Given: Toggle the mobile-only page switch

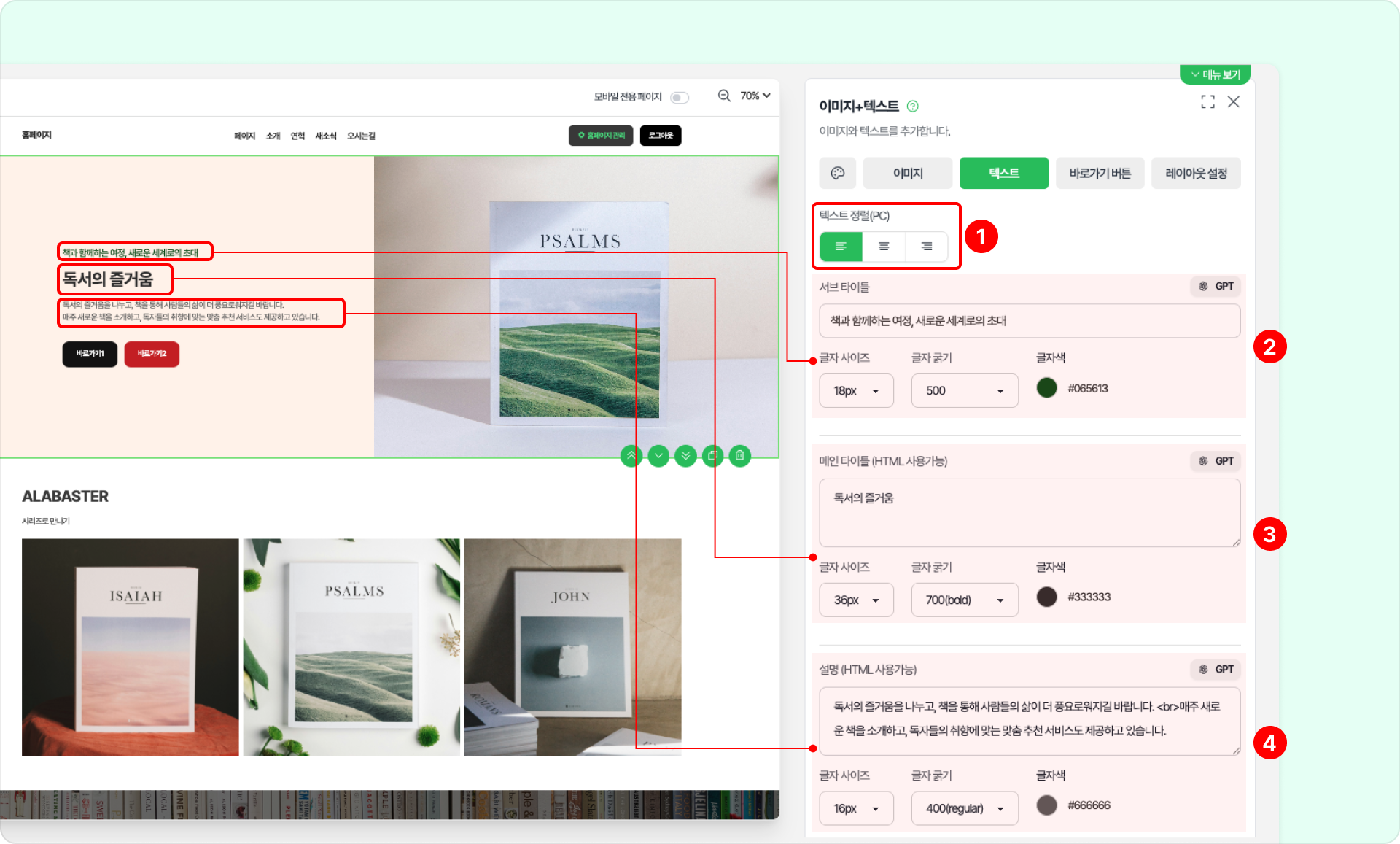Looking at the screenshot, I should tap(680, 97).
